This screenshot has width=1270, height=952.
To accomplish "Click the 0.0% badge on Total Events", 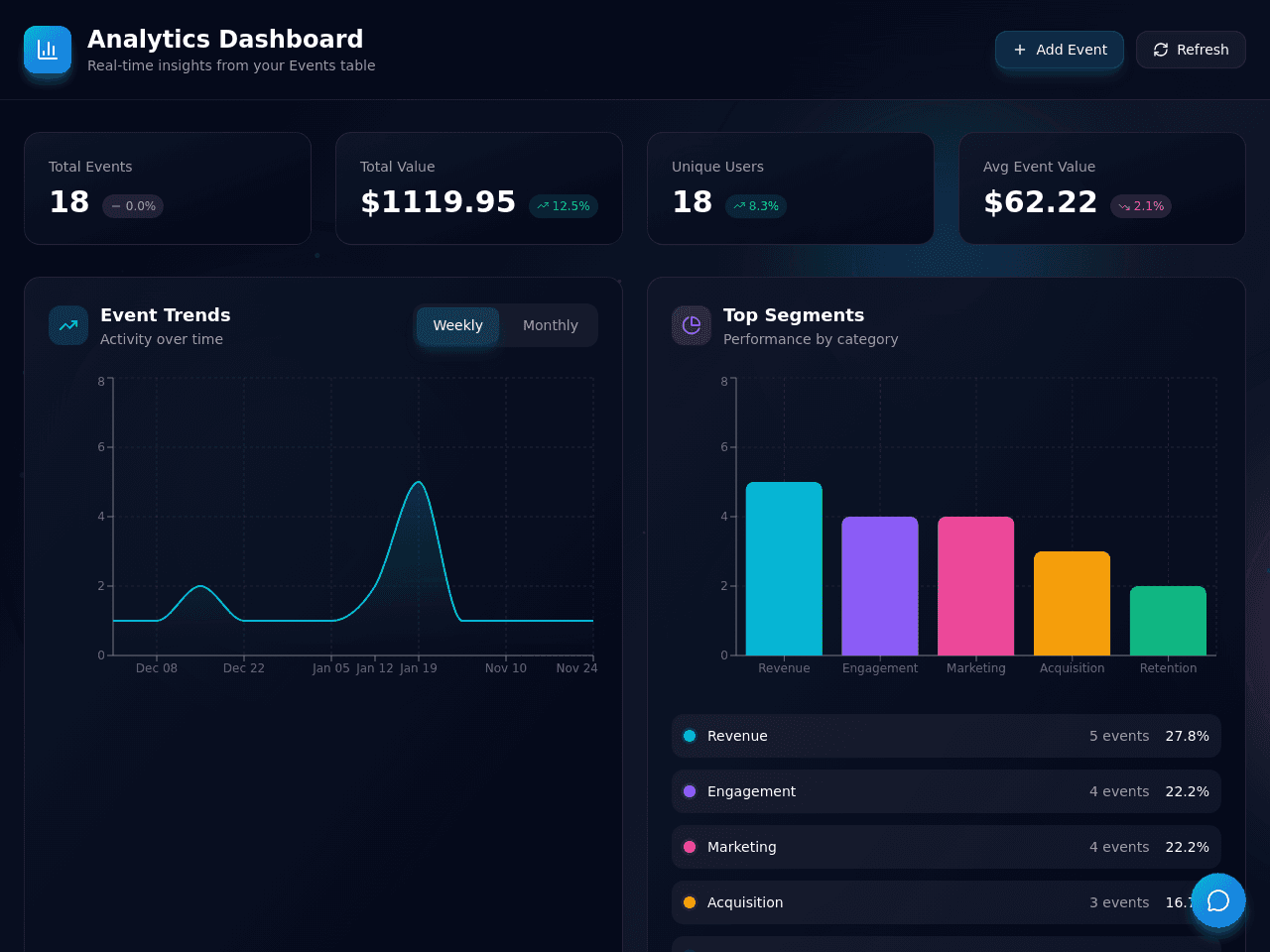I will (133, 206).
